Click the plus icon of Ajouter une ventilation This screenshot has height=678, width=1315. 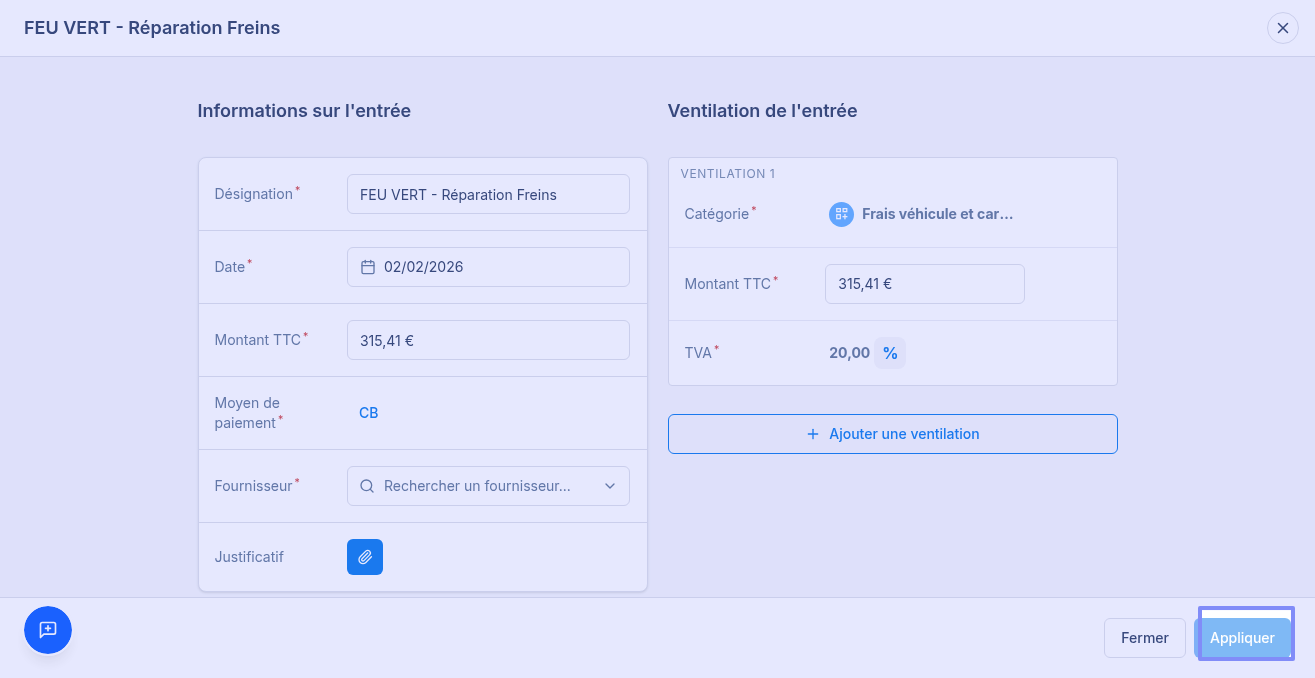pos(812,434)
